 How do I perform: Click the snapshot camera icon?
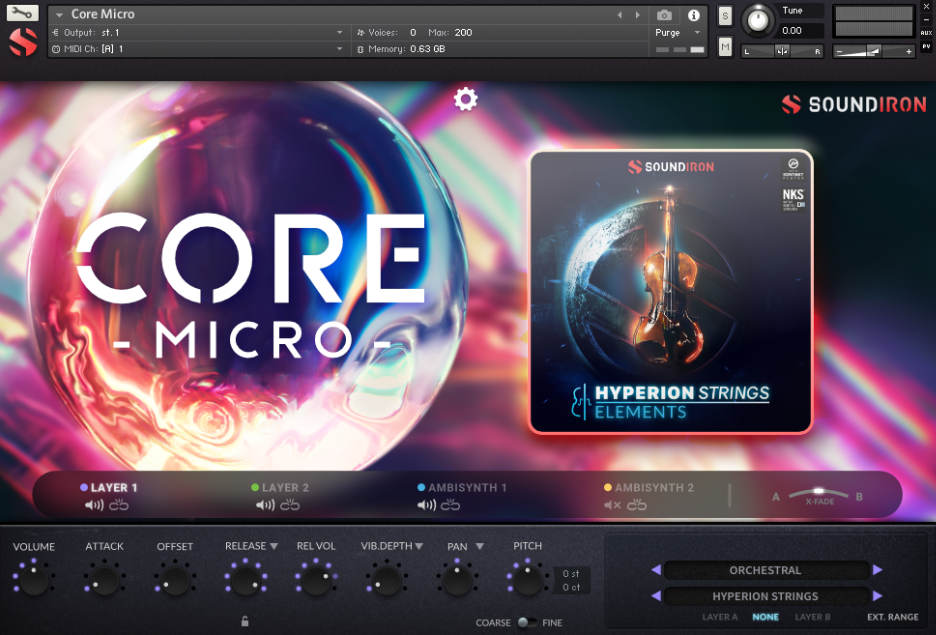pos(665,14)
